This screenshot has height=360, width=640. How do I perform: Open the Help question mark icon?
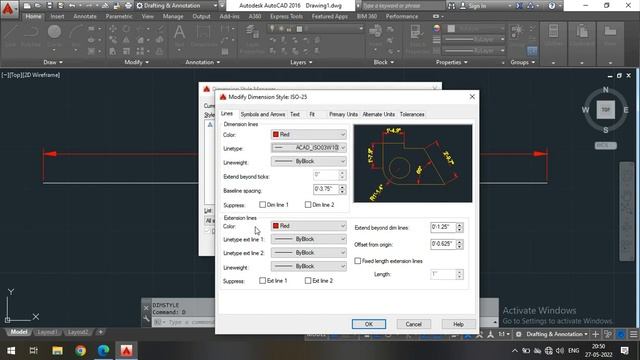tap(552, 6)
